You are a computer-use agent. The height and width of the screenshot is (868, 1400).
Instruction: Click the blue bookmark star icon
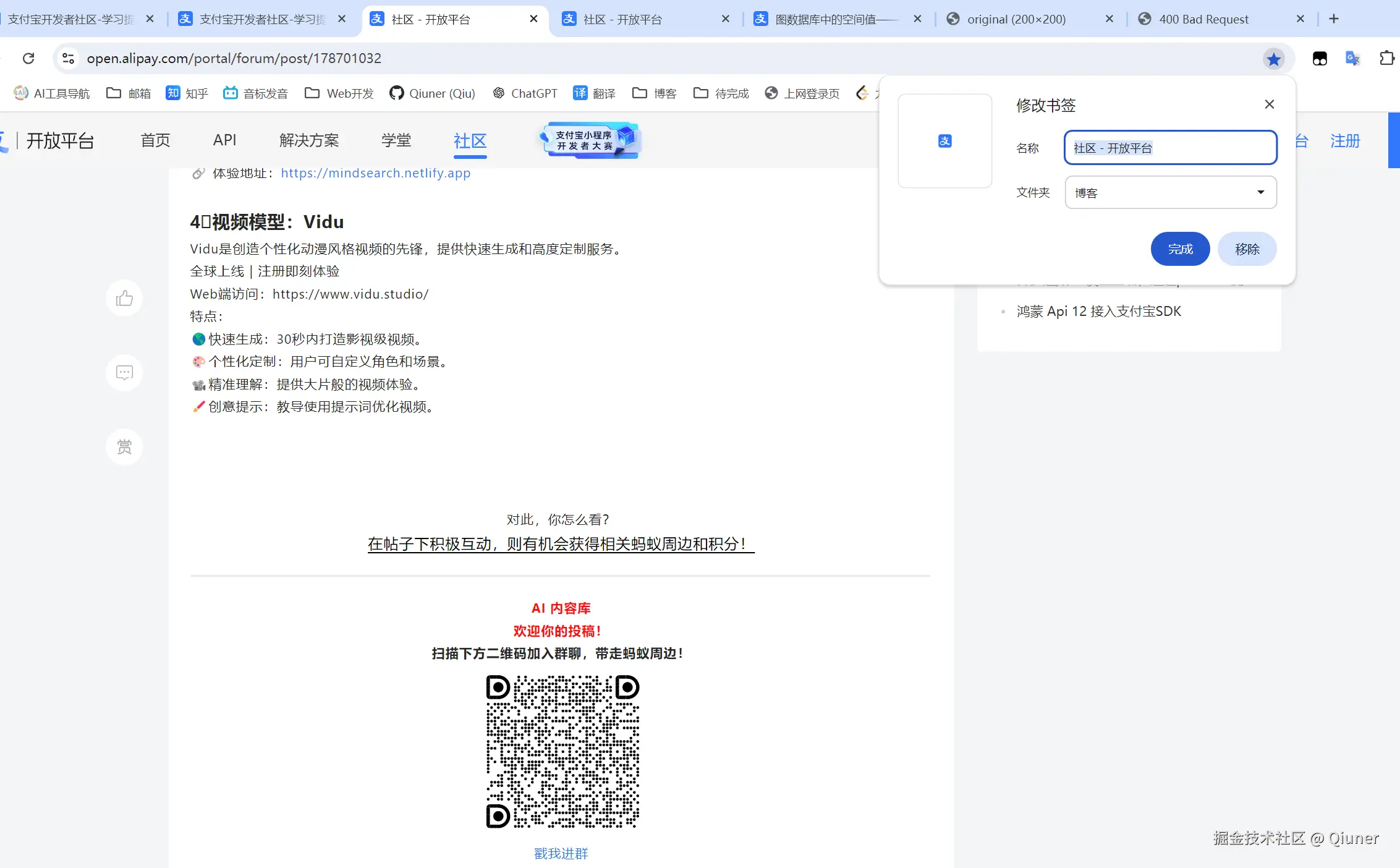pos(1273,59)
